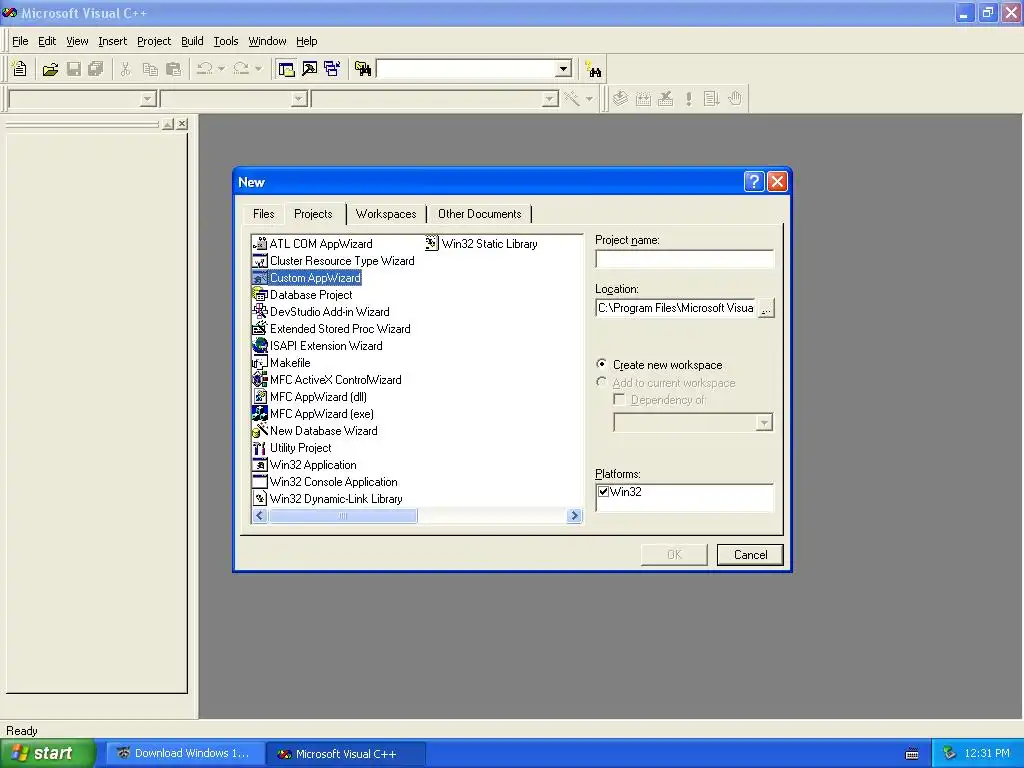Click the Save All toolbar icon
This screenshot has height=768, width=1024.
point(96,69)
